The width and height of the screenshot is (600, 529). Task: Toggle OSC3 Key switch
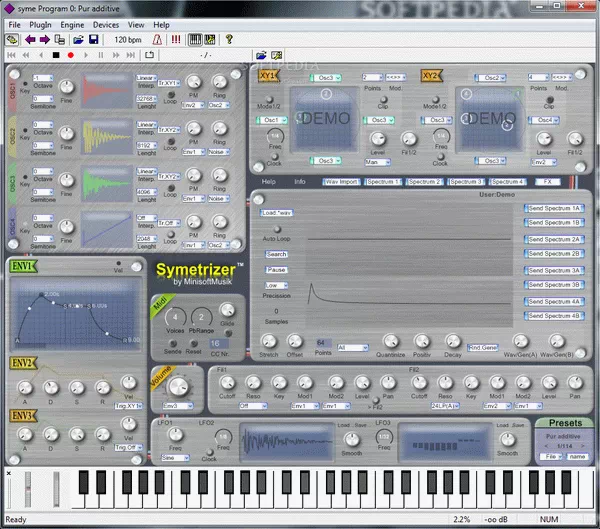coord(25,177)
